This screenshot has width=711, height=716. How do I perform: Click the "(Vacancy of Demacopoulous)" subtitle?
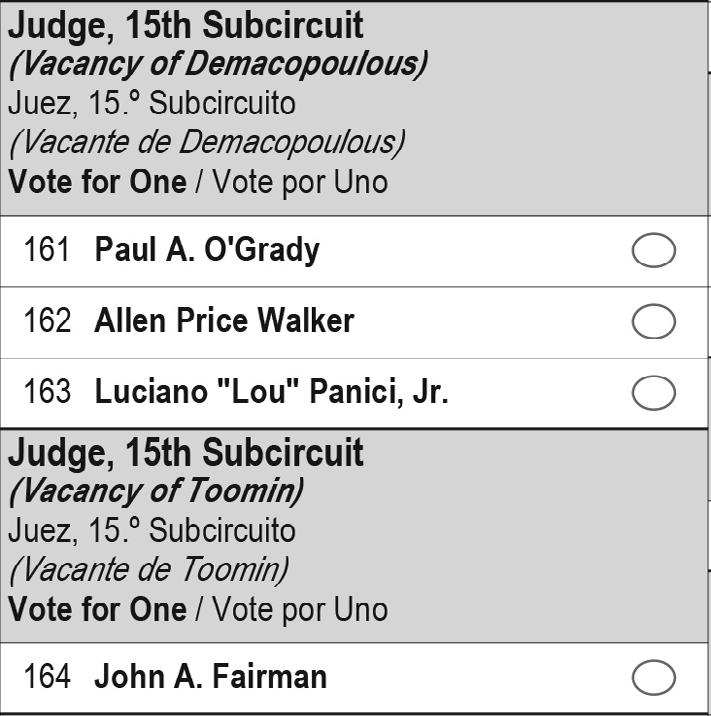pos(218,65)
